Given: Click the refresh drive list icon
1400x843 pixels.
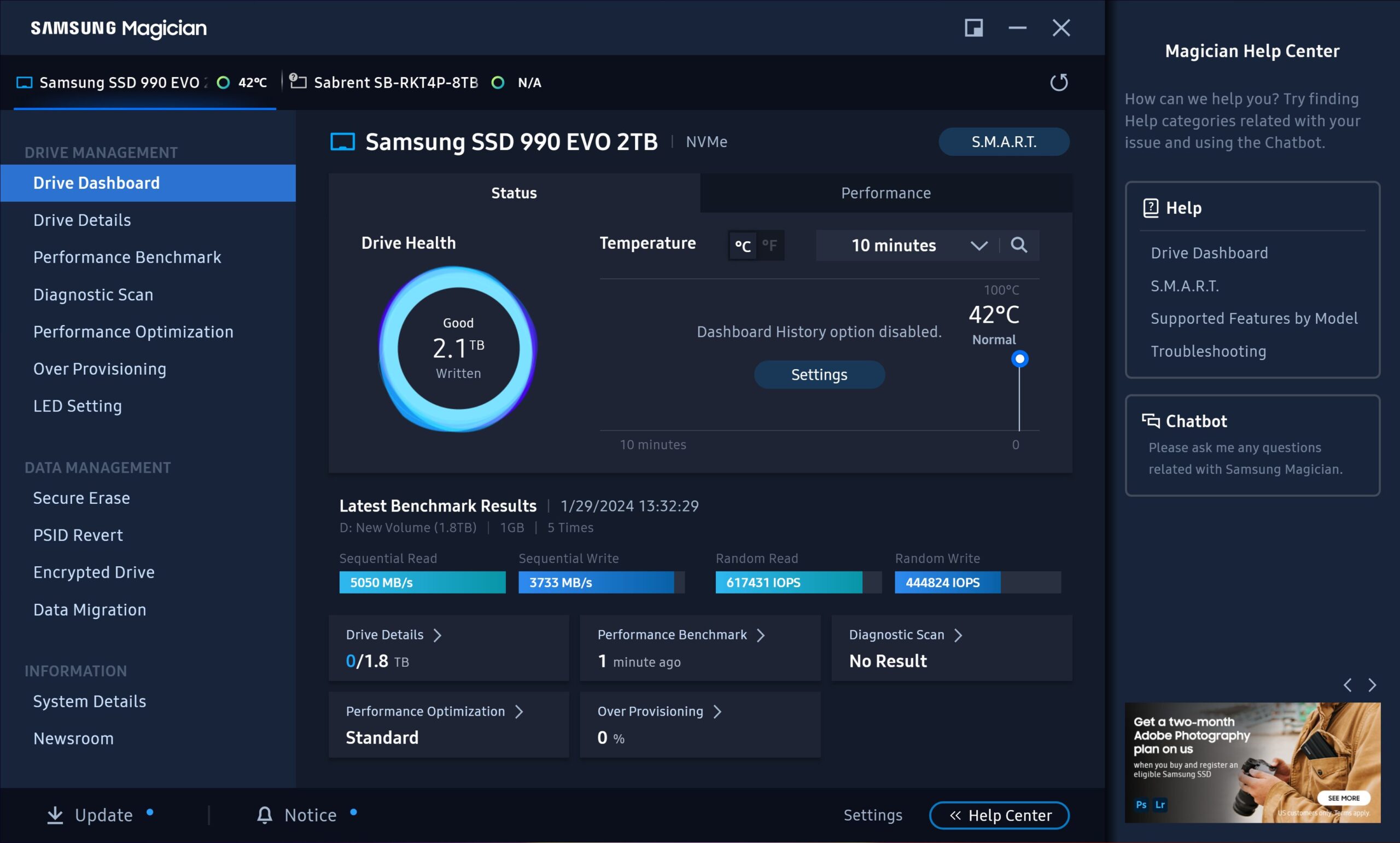Looking at the screenshot, I should (1058, 83).
